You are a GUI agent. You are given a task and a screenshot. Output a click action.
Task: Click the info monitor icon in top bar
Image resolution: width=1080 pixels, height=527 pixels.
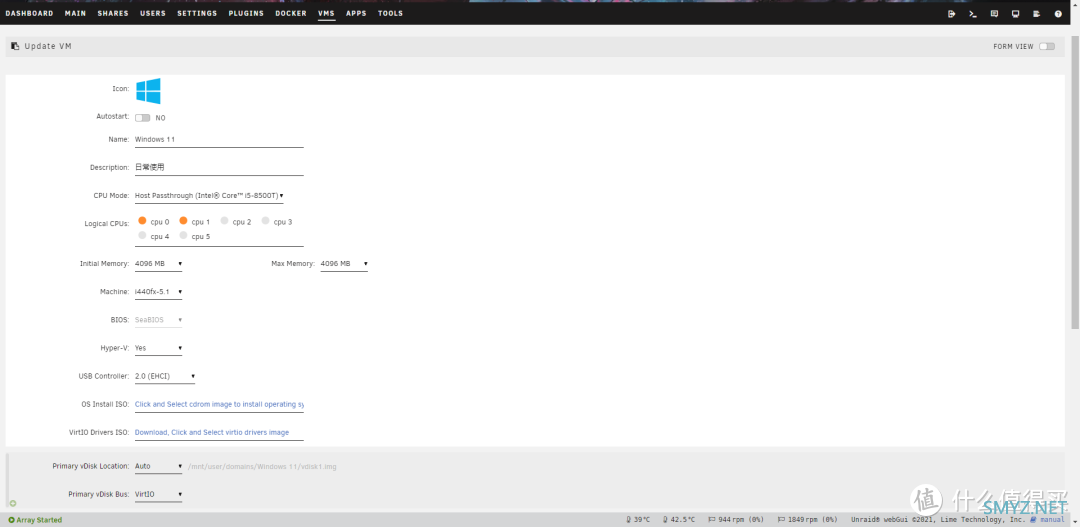tap(1015, 14)
